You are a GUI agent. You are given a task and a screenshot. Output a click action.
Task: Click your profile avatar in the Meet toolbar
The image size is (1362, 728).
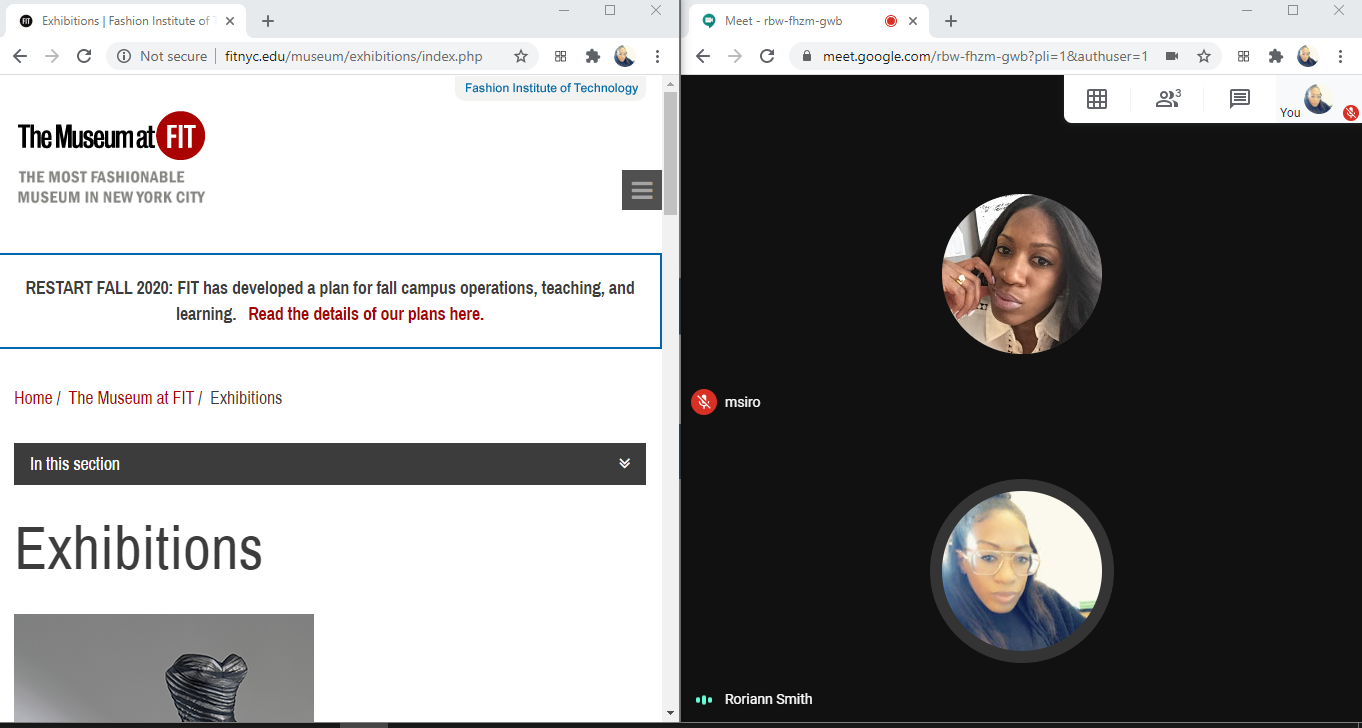click(1317, 99)
